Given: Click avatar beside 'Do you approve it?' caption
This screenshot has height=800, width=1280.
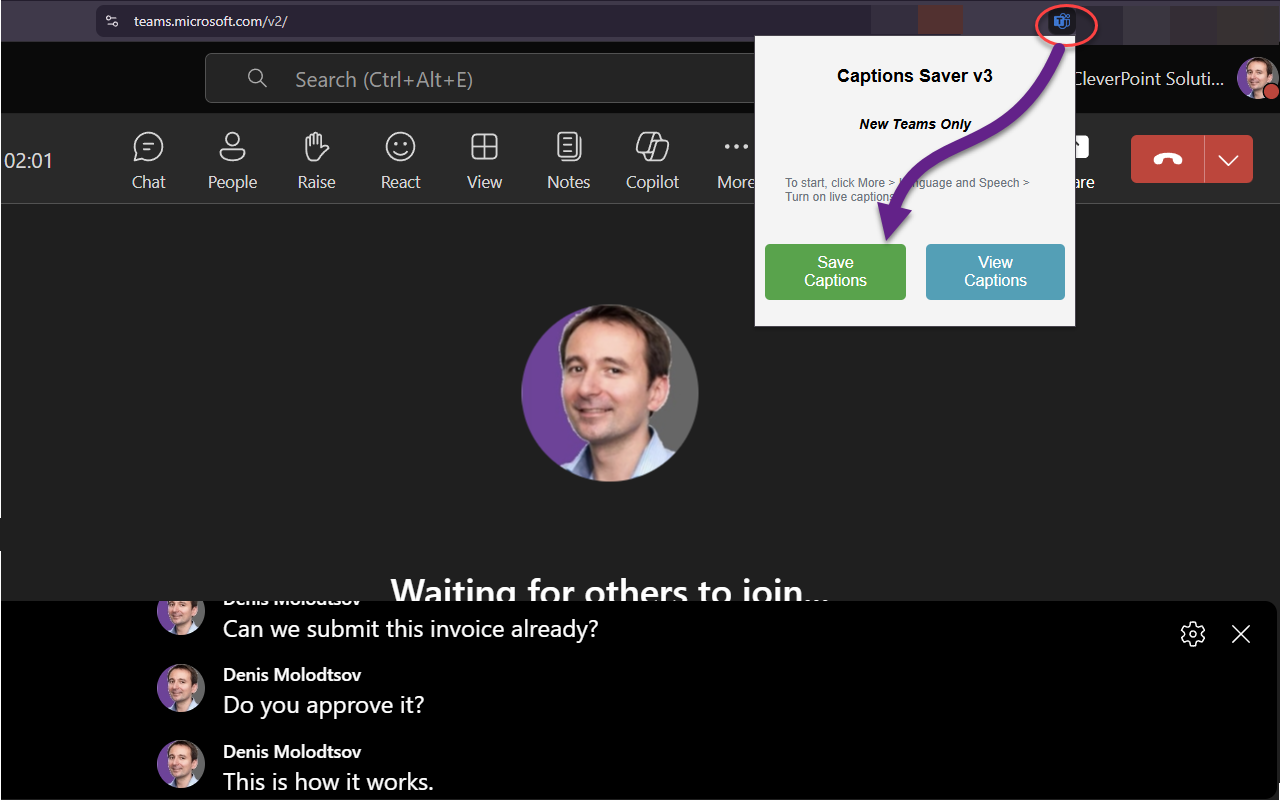Looking at the screenshot, I should coord(181,688).
